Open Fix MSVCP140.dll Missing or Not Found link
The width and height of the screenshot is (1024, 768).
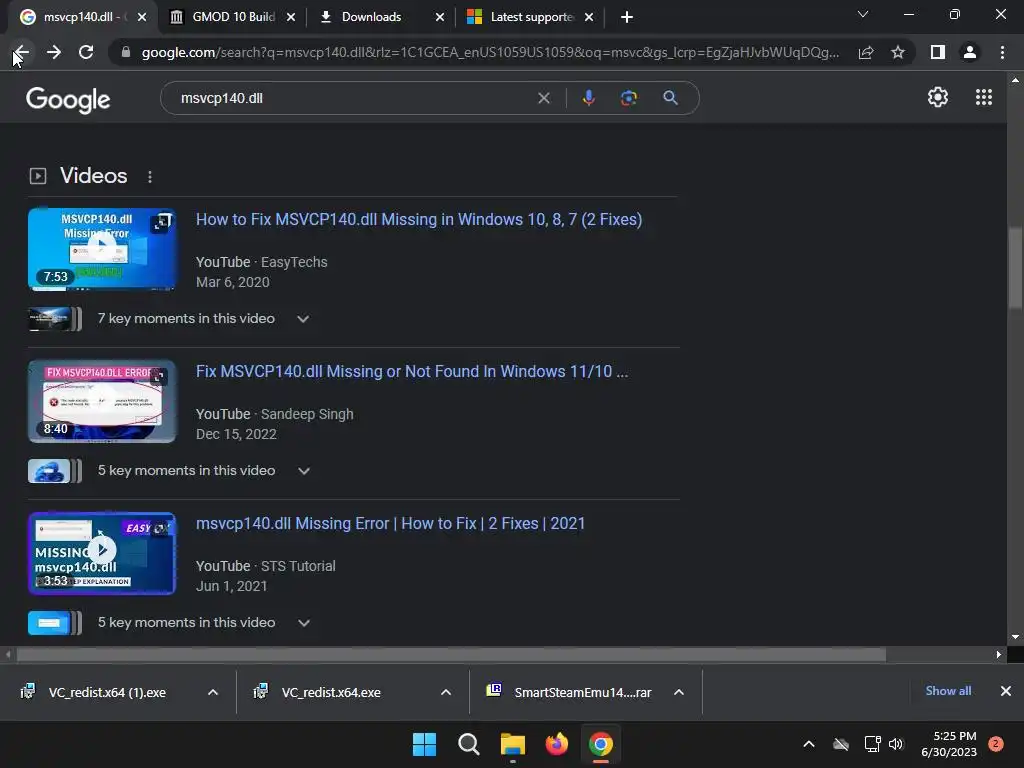point(412,372)
